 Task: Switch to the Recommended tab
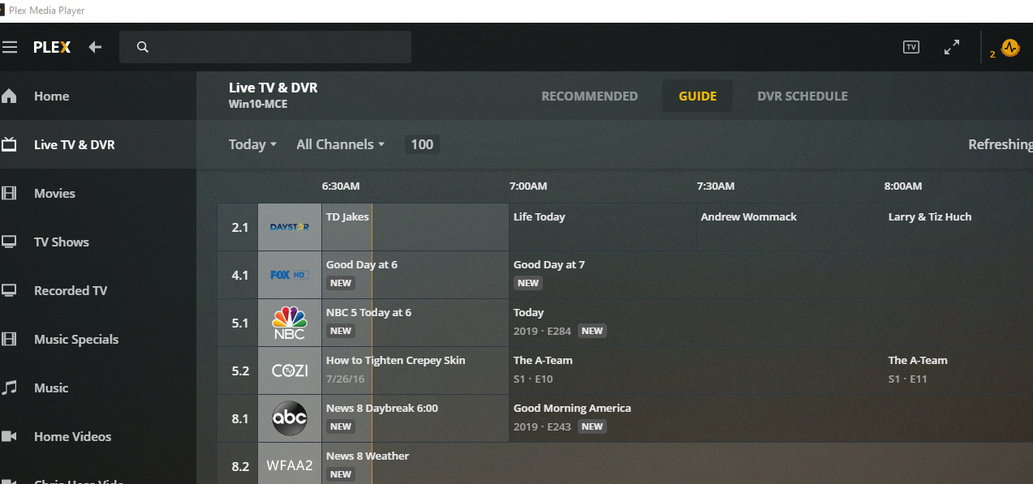point(590,96)
